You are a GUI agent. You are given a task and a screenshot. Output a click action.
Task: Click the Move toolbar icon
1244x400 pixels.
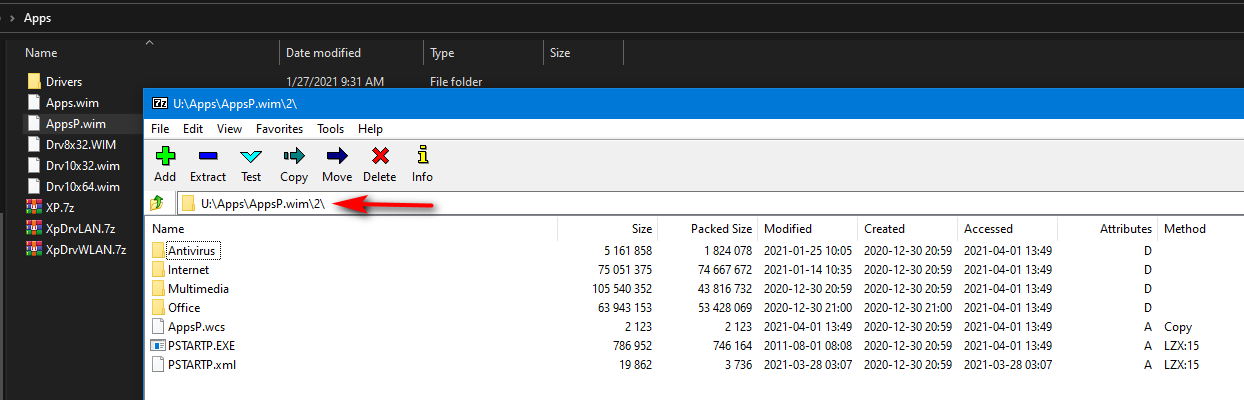(x=337, y=155)
